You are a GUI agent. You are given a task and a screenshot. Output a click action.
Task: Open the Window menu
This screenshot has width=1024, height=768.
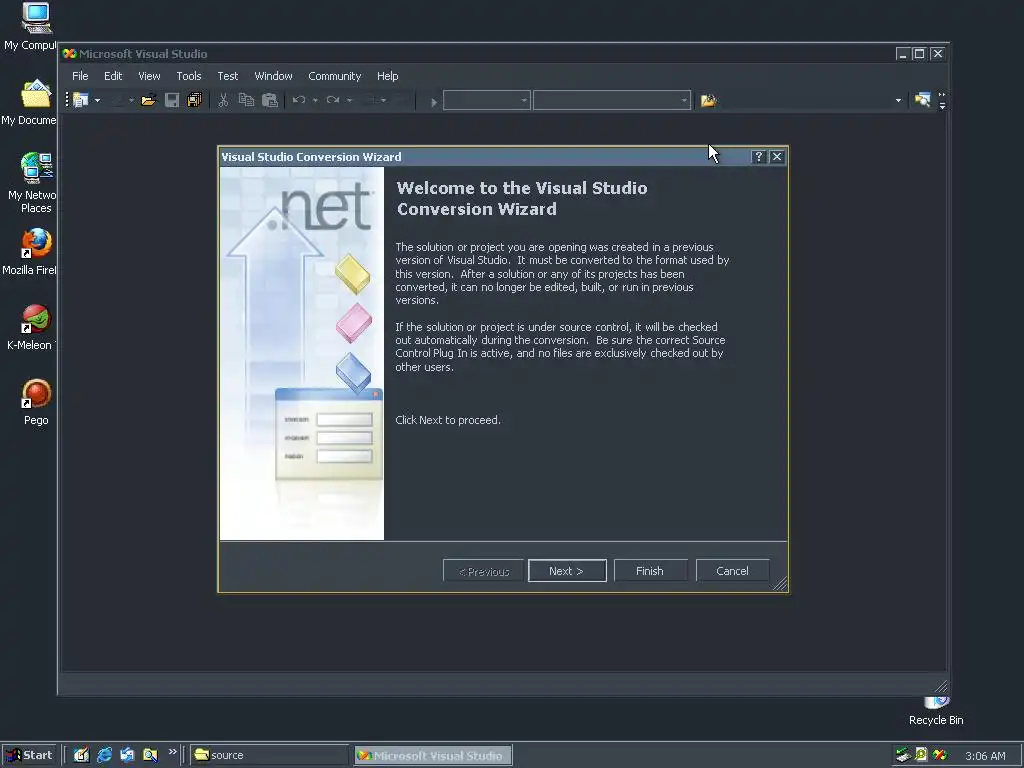point(273,76)
